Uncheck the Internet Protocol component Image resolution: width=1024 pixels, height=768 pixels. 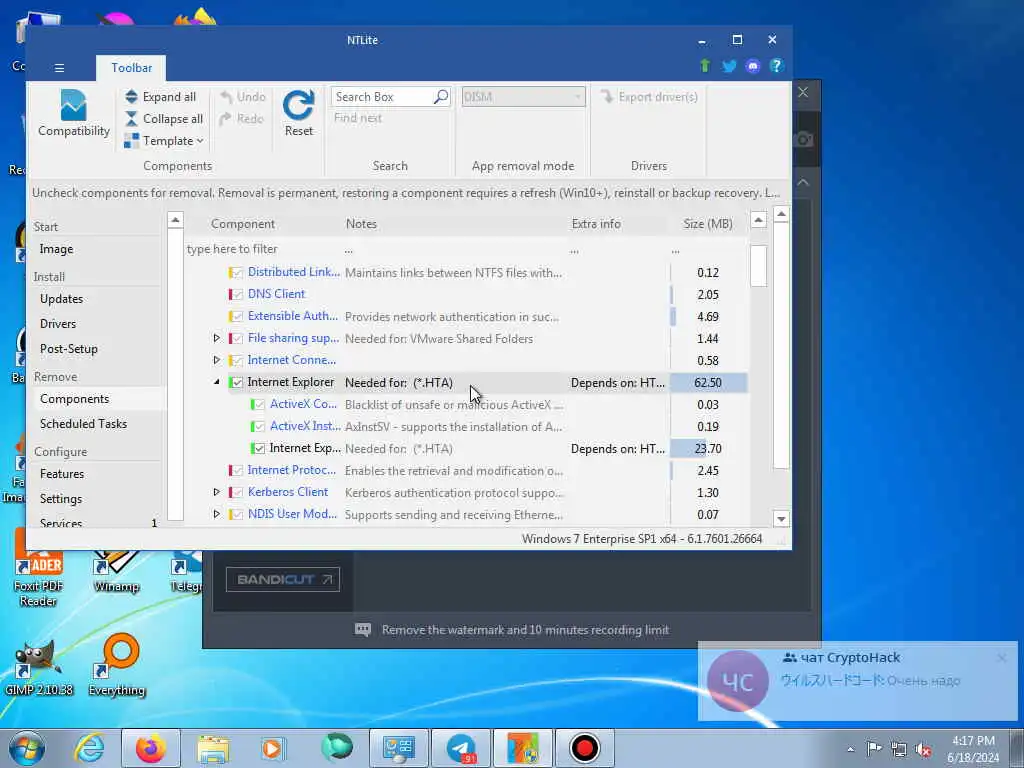[237, 471]
